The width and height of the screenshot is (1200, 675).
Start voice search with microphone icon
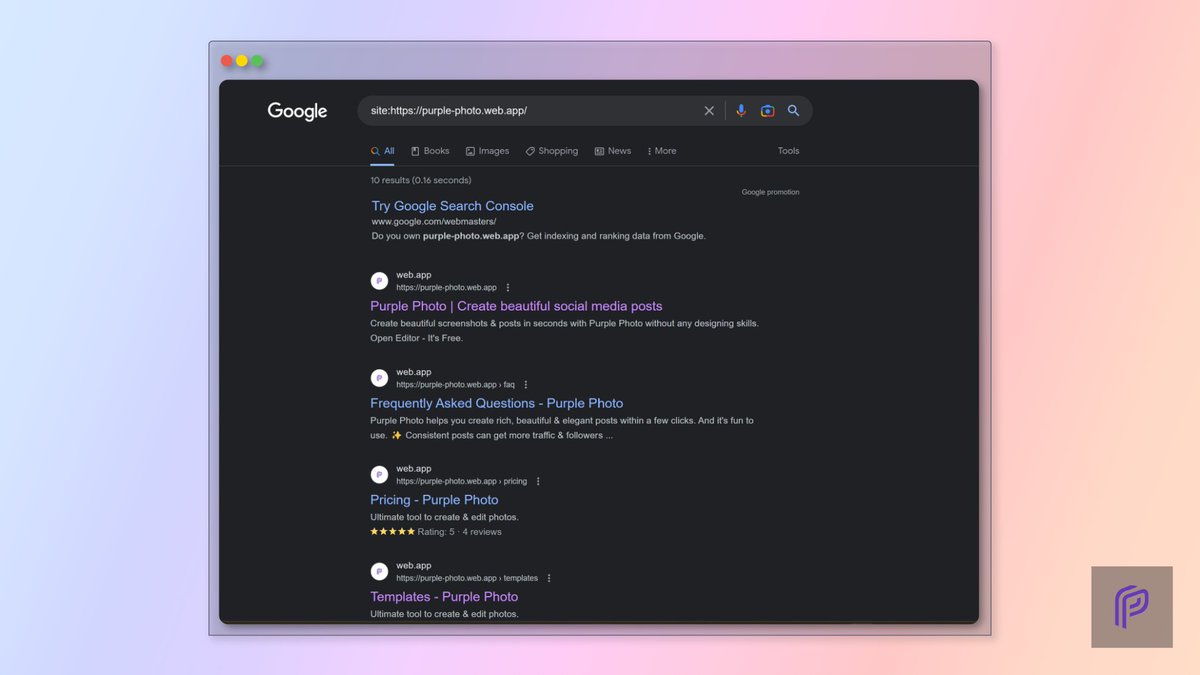(741, 111)
